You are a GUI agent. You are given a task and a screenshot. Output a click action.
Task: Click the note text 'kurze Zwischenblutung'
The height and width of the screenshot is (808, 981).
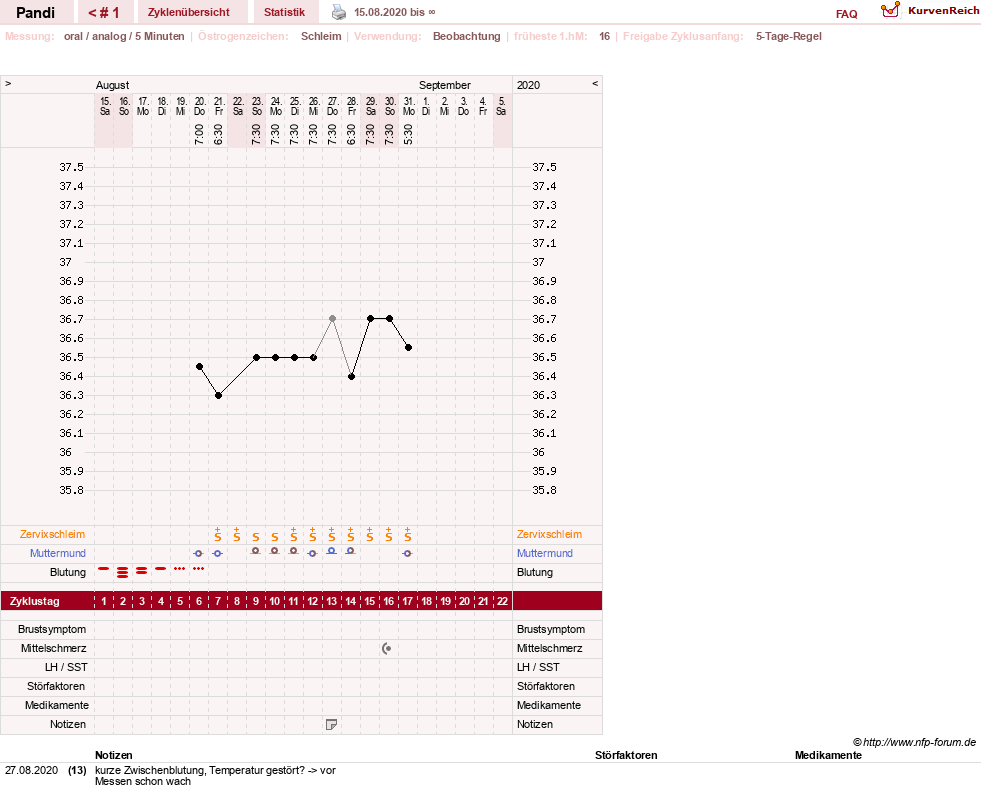point(150,770)
